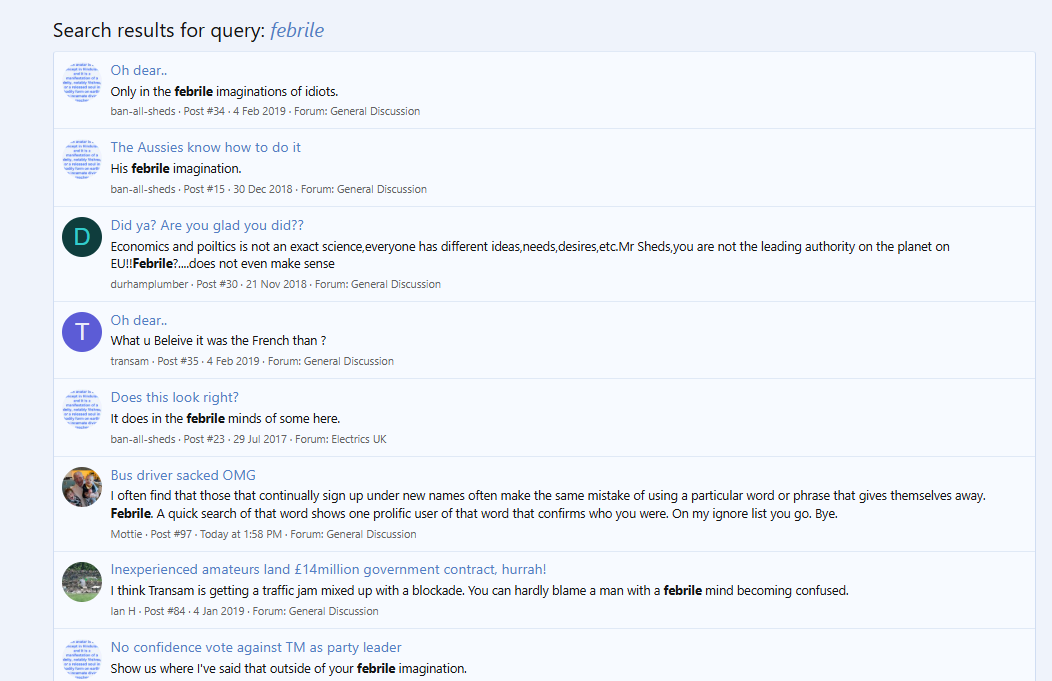1052x681 pixels.
Task: Open Mottie's profile photo avatar
Action: coord(82,487)
